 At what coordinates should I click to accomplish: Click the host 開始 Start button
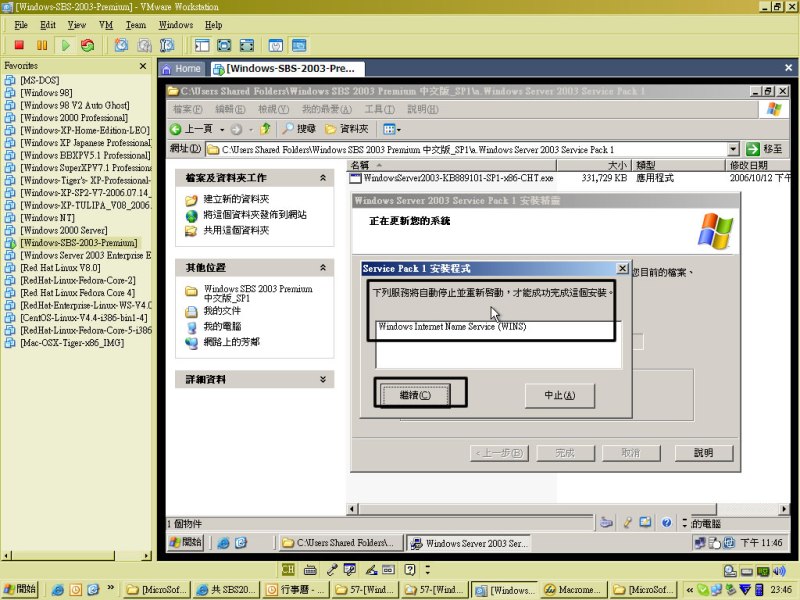[x=20, y=589]
